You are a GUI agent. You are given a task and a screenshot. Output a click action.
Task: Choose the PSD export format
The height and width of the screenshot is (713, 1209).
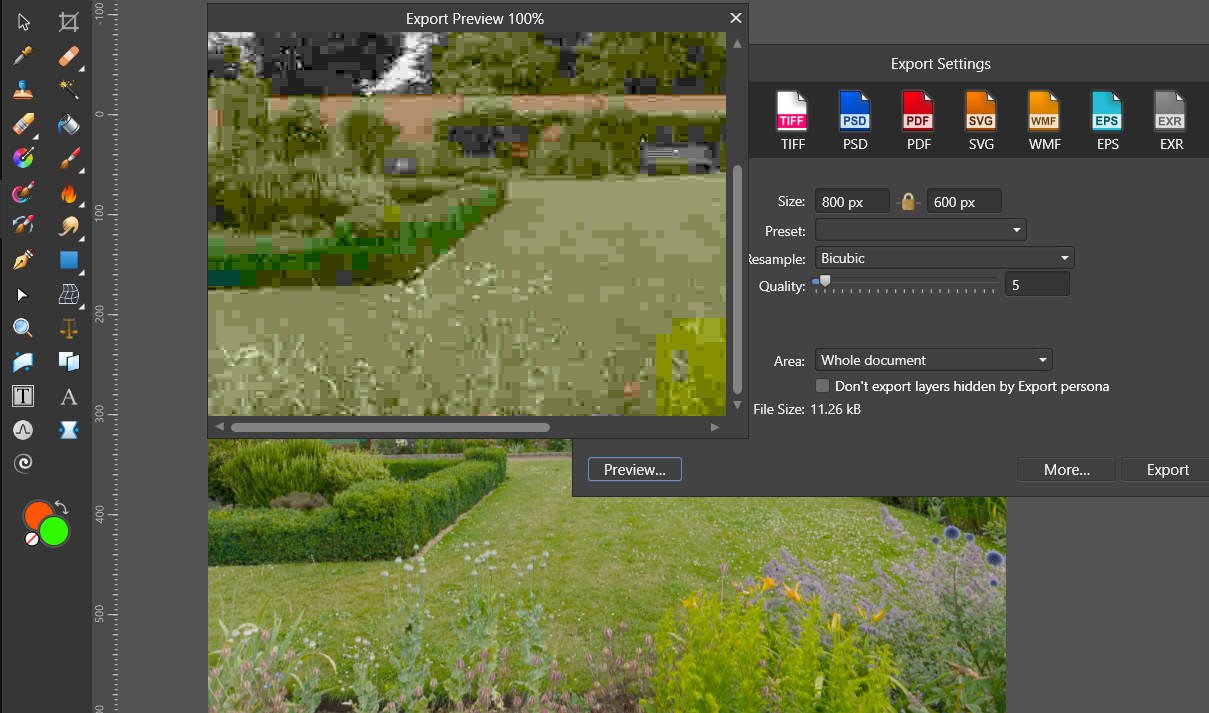(x=855, y=120)
